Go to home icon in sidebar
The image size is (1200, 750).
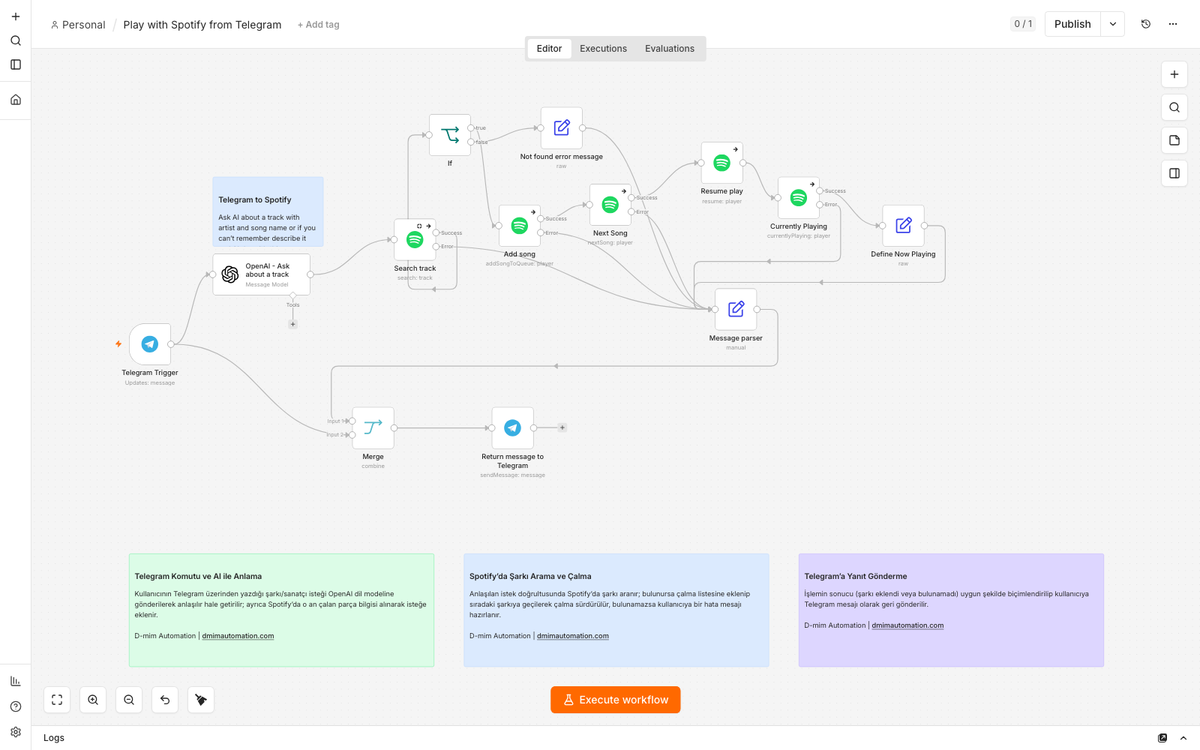tap(15, 100)
